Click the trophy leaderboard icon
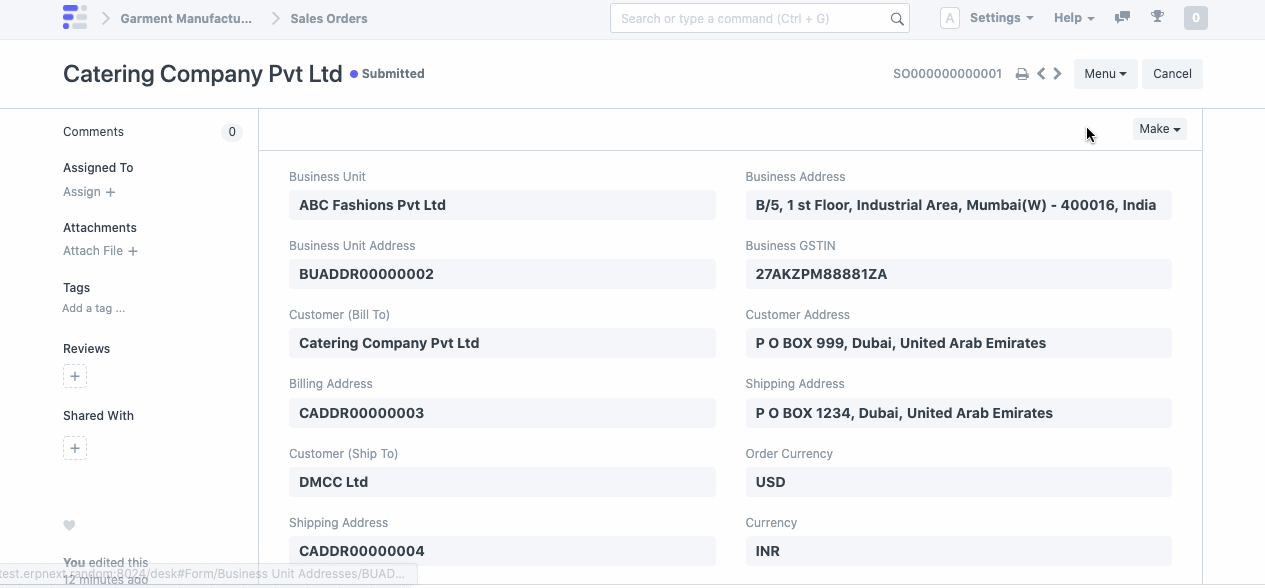The image size is (1265, 588). [x=1158, y=17]
